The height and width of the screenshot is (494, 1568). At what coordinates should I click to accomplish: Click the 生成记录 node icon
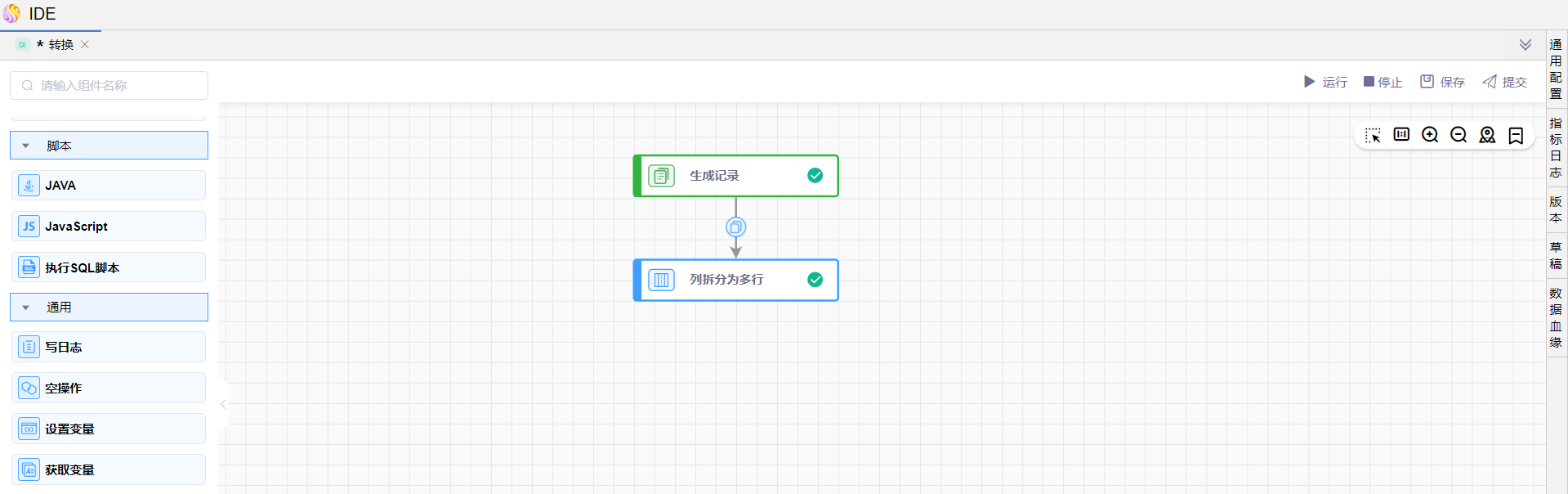tap(661, 176)
